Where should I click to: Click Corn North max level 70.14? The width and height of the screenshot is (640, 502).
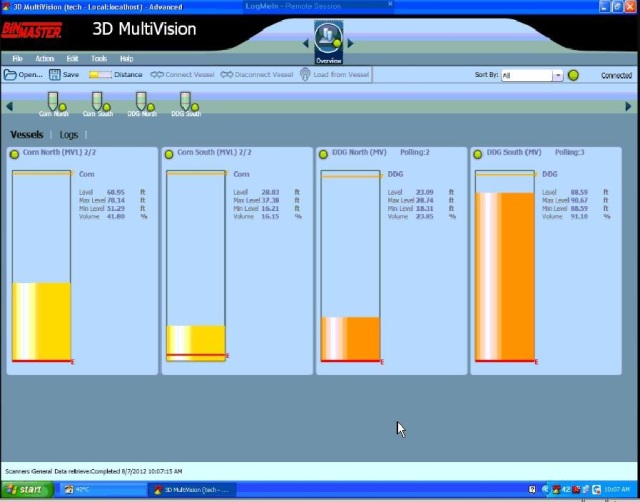(x=116, y=200)
